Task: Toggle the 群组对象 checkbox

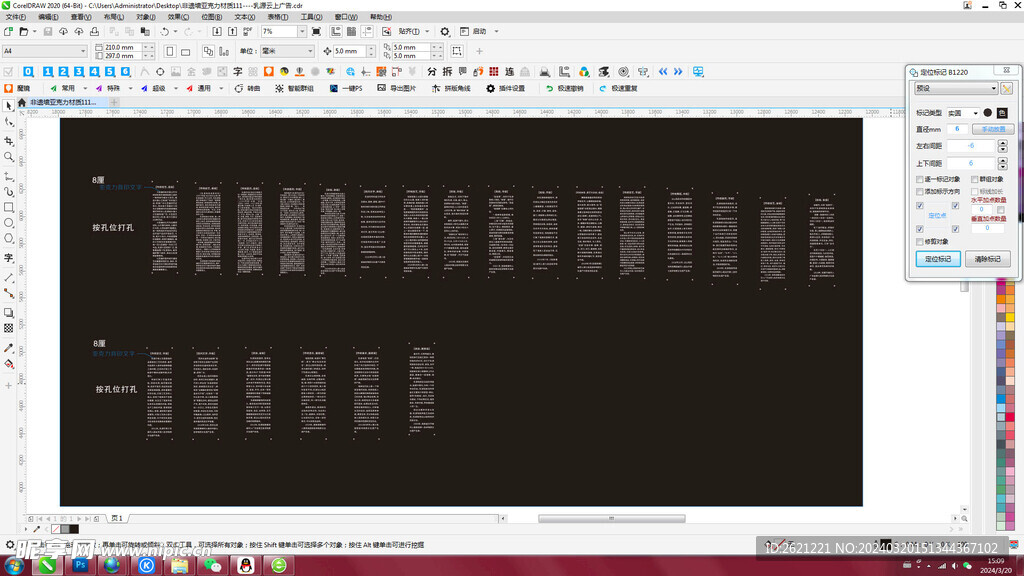Action: pyautogui.click(x=975, y=180)
